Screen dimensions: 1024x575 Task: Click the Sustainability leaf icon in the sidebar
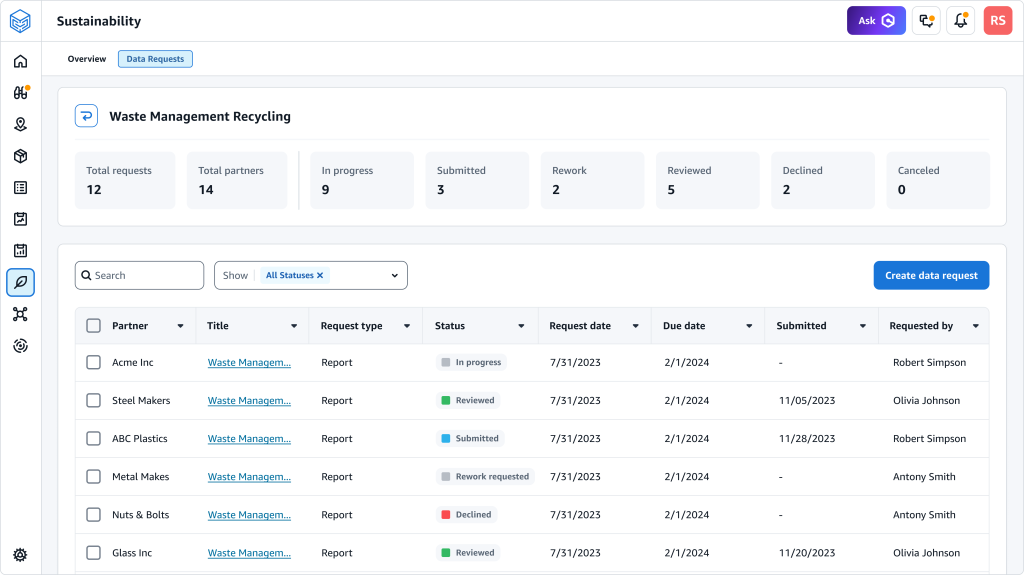20,283
